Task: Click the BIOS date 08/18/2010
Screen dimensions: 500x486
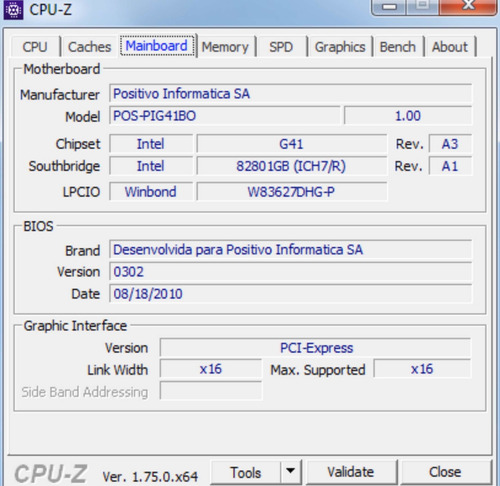Action: (x=290, y=294)
